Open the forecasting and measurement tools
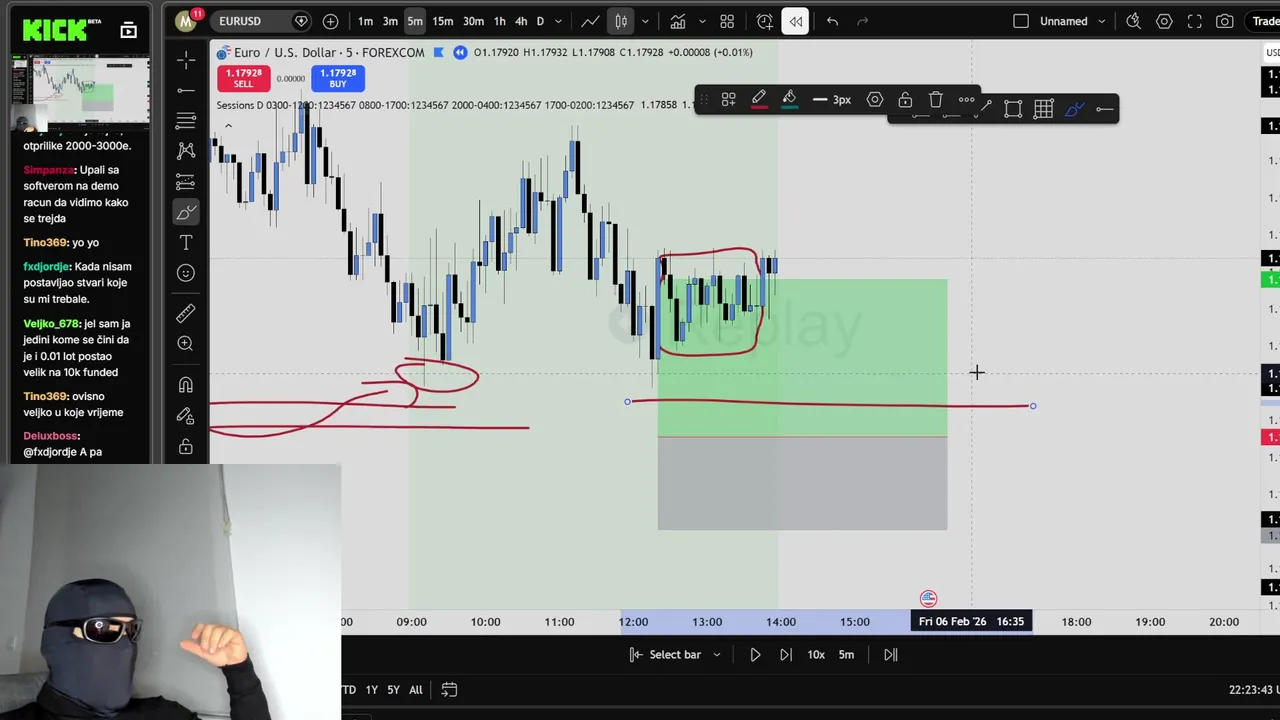Image resolution: width=1280 pixels, height=720 pixels. pyautogui.click(x=186, y=182)
